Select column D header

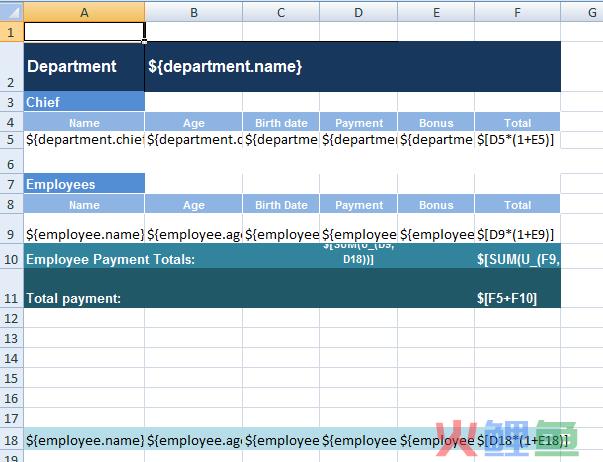[358, 12]
